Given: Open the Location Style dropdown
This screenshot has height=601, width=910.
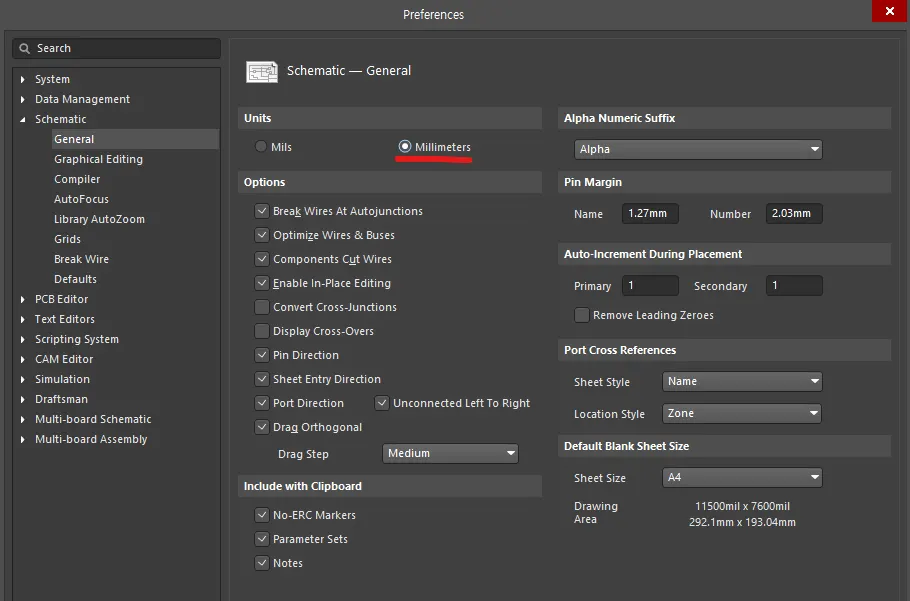Looking at the screenshot, I should 742,413.
